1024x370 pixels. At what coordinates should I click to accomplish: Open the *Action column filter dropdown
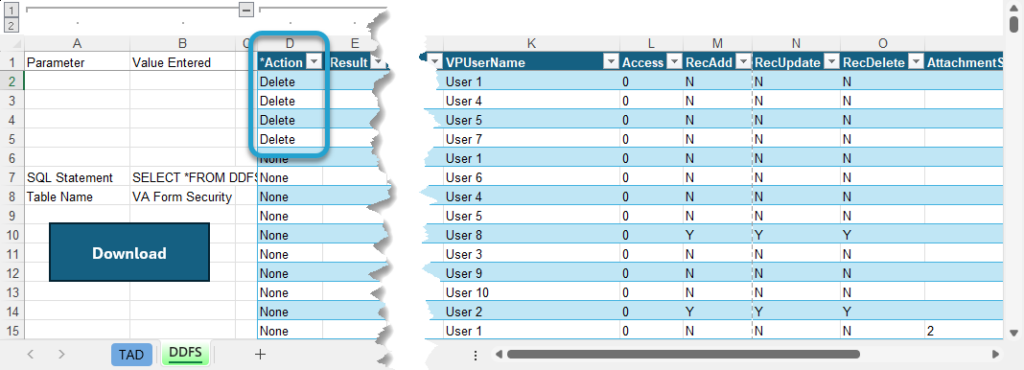click(x=314, y=62)
